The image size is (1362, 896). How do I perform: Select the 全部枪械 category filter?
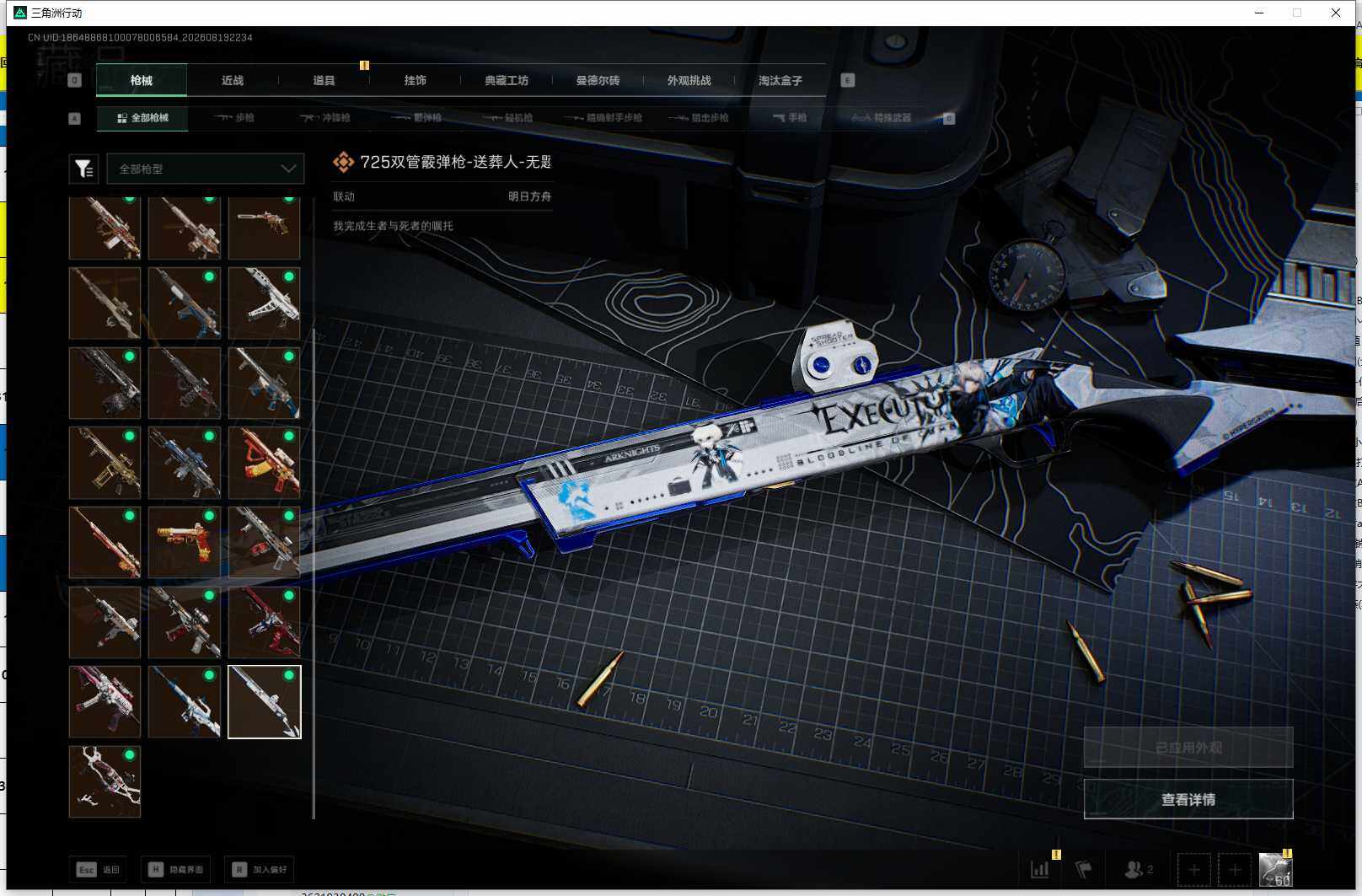[x=142, y=118]
